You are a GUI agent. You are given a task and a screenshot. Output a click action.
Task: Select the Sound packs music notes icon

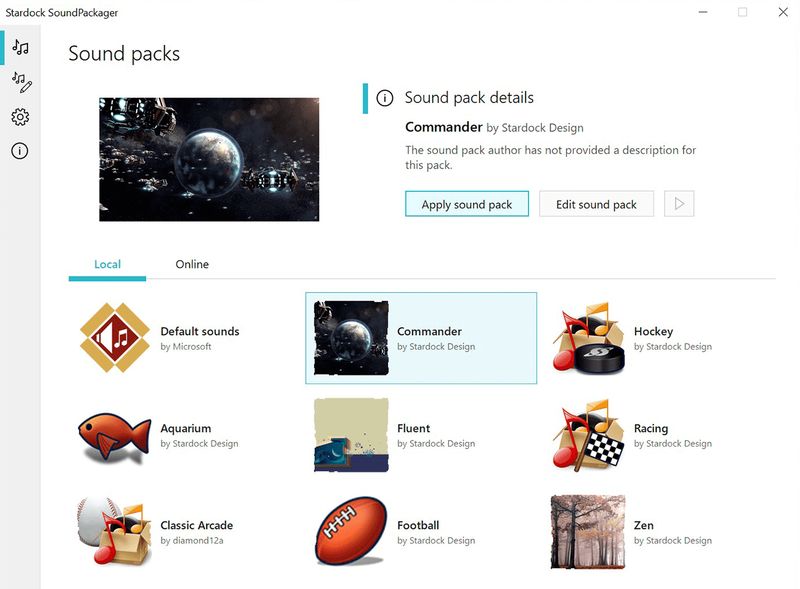coord(18,45)
